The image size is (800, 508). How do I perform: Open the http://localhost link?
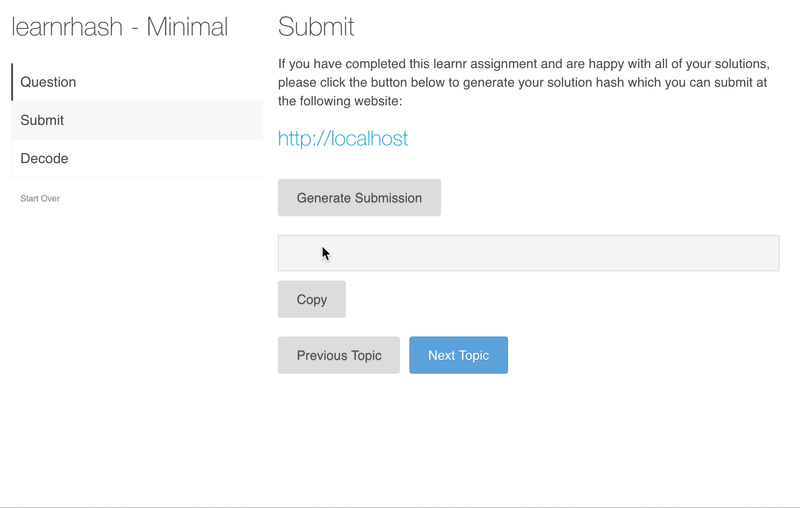[343, 138]
